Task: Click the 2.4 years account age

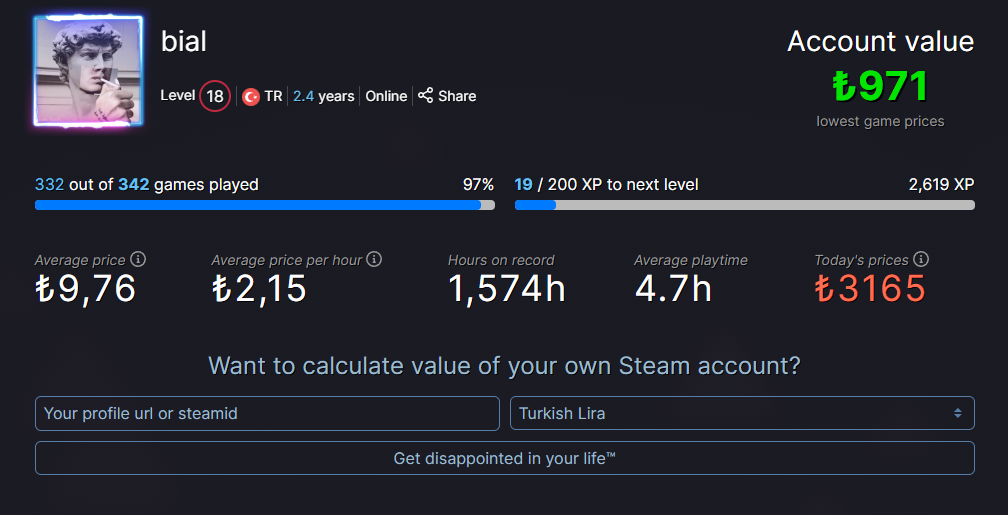Action: pos(323,96)
